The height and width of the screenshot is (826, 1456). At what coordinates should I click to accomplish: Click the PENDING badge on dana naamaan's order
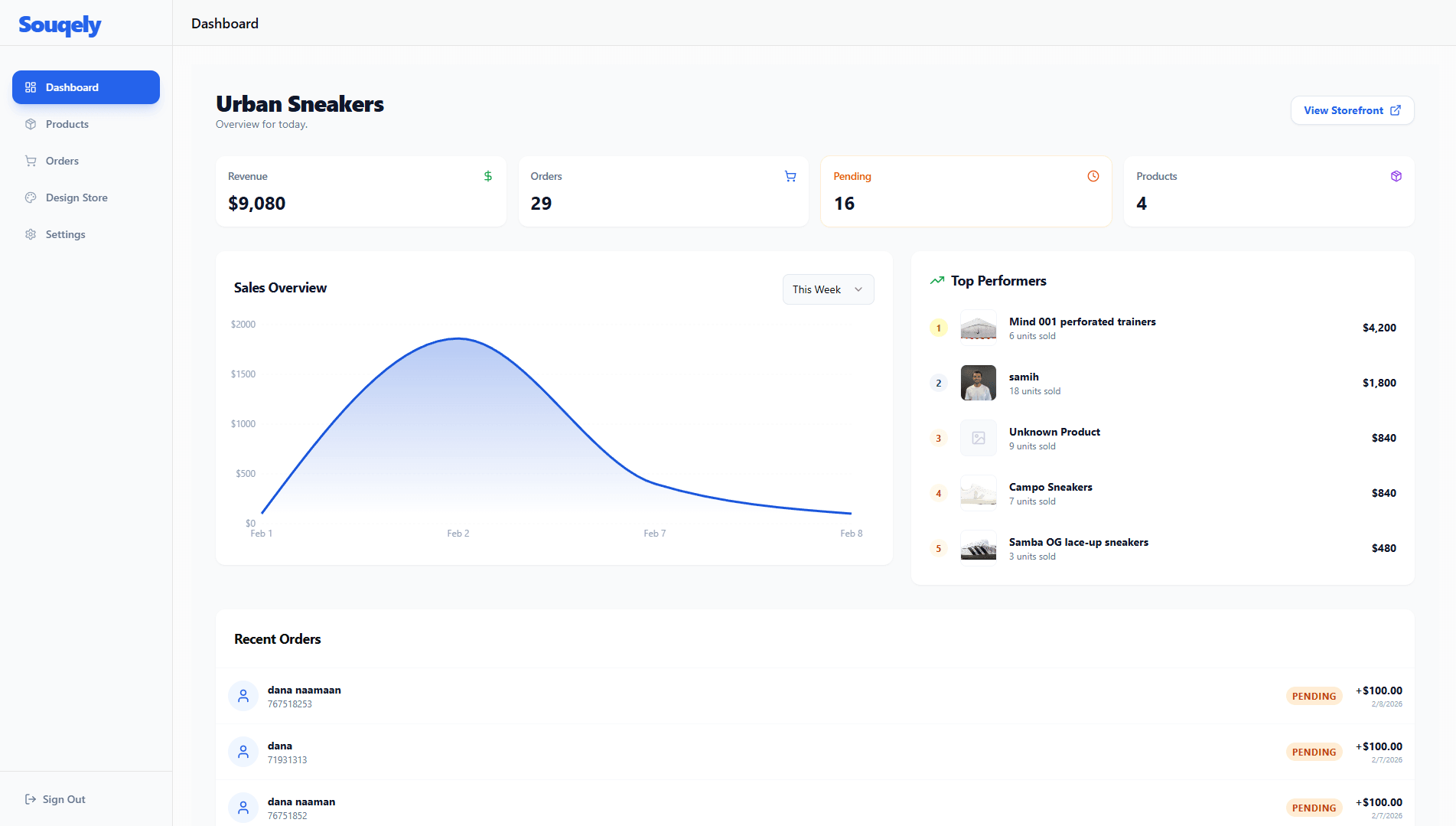(x=1314, y=696)
